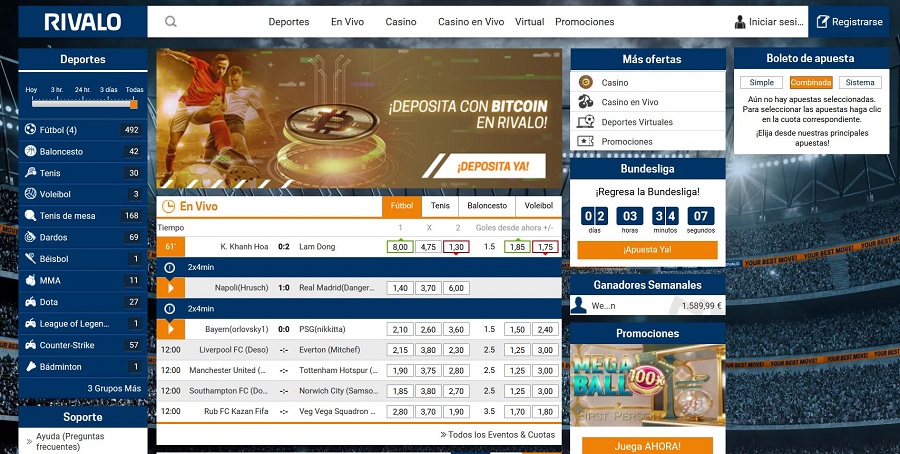Click the ¡Apuesta Ya! Bundesliga button

tap(647, 250)
